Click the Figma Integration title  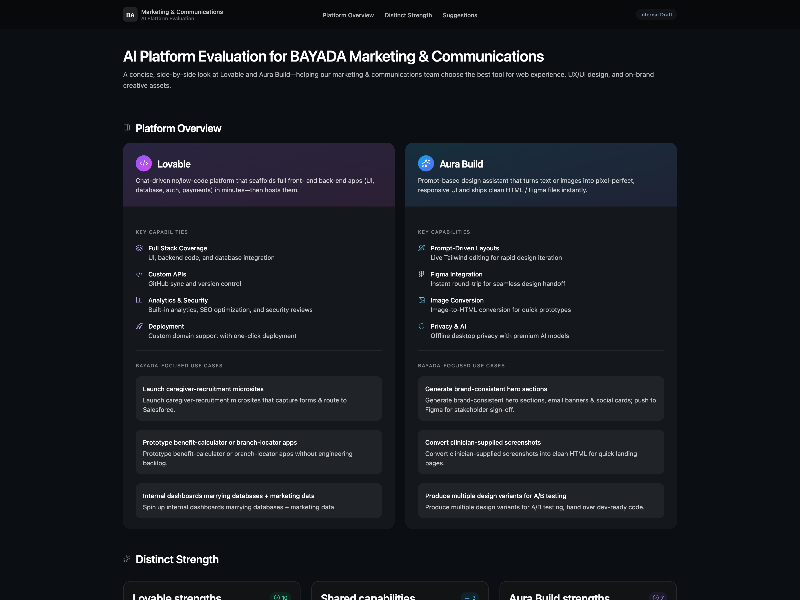[456, 274]
